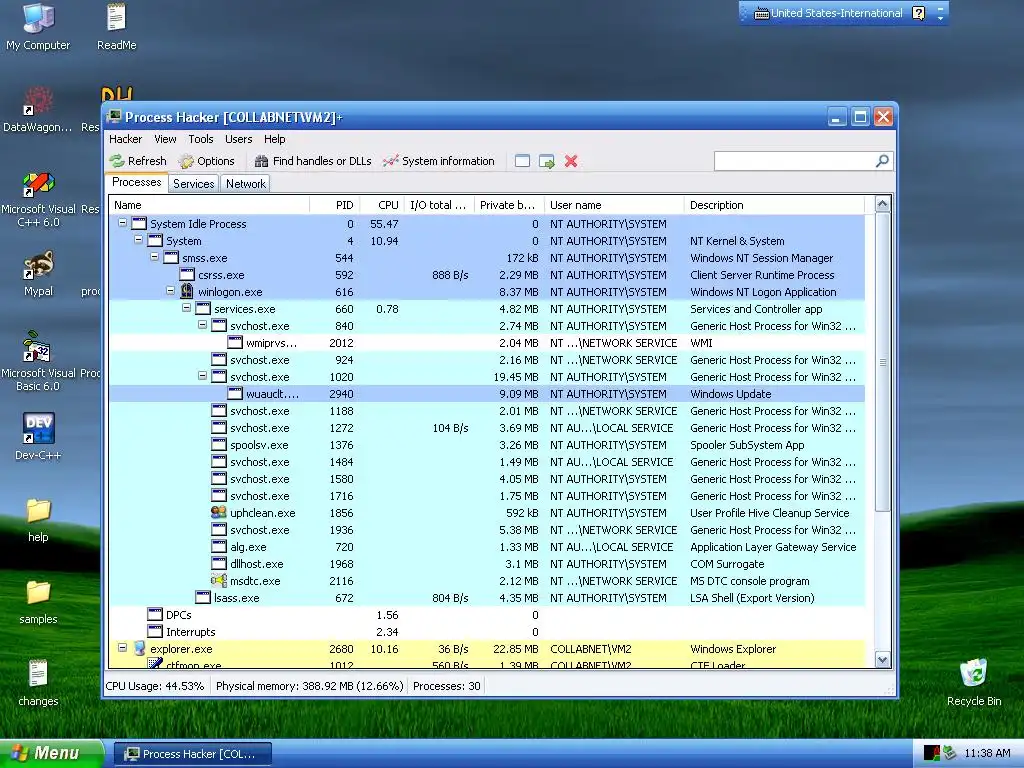Collapse the smss.exe tree node
Image resolution: width=1024 pixels, height=768 pixels.
(x=155, y=257)
